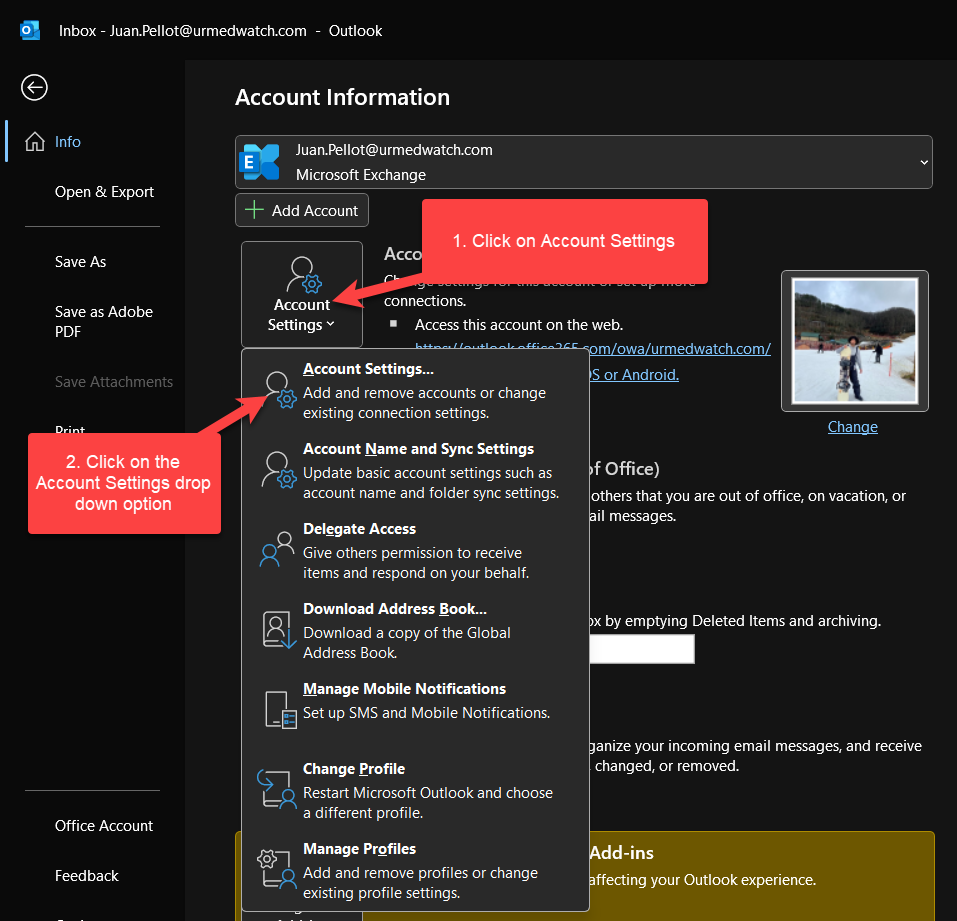Image resolution: width=957 pixels, height=921 pixels.
Task: Open the Office Account page
Action: click(x=104, y=826)
